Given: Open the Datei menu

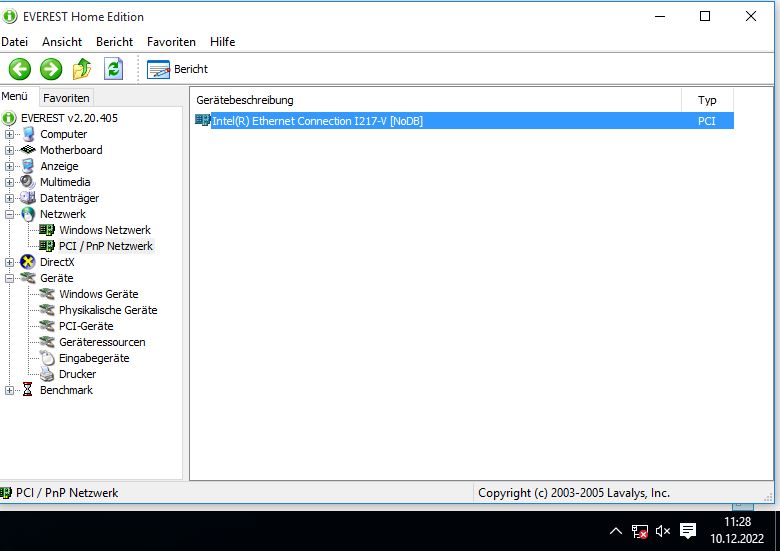Looking at the screenshot, I should [15, 42].
